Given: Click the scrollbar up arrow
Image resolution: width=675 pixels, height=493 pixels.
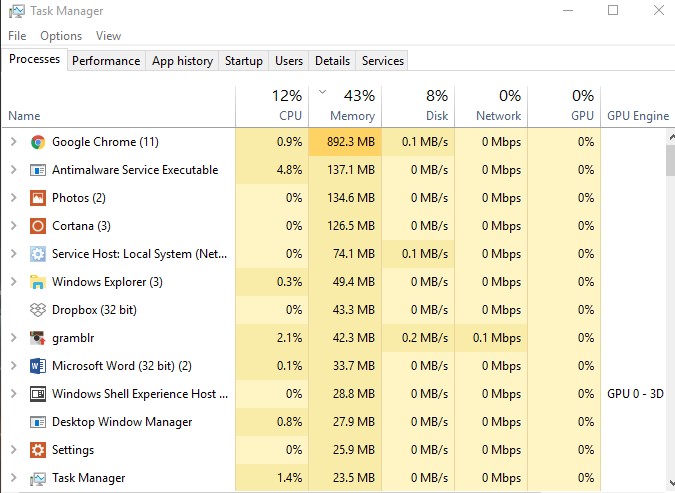Looking at the screenshot, I should 671,137.
